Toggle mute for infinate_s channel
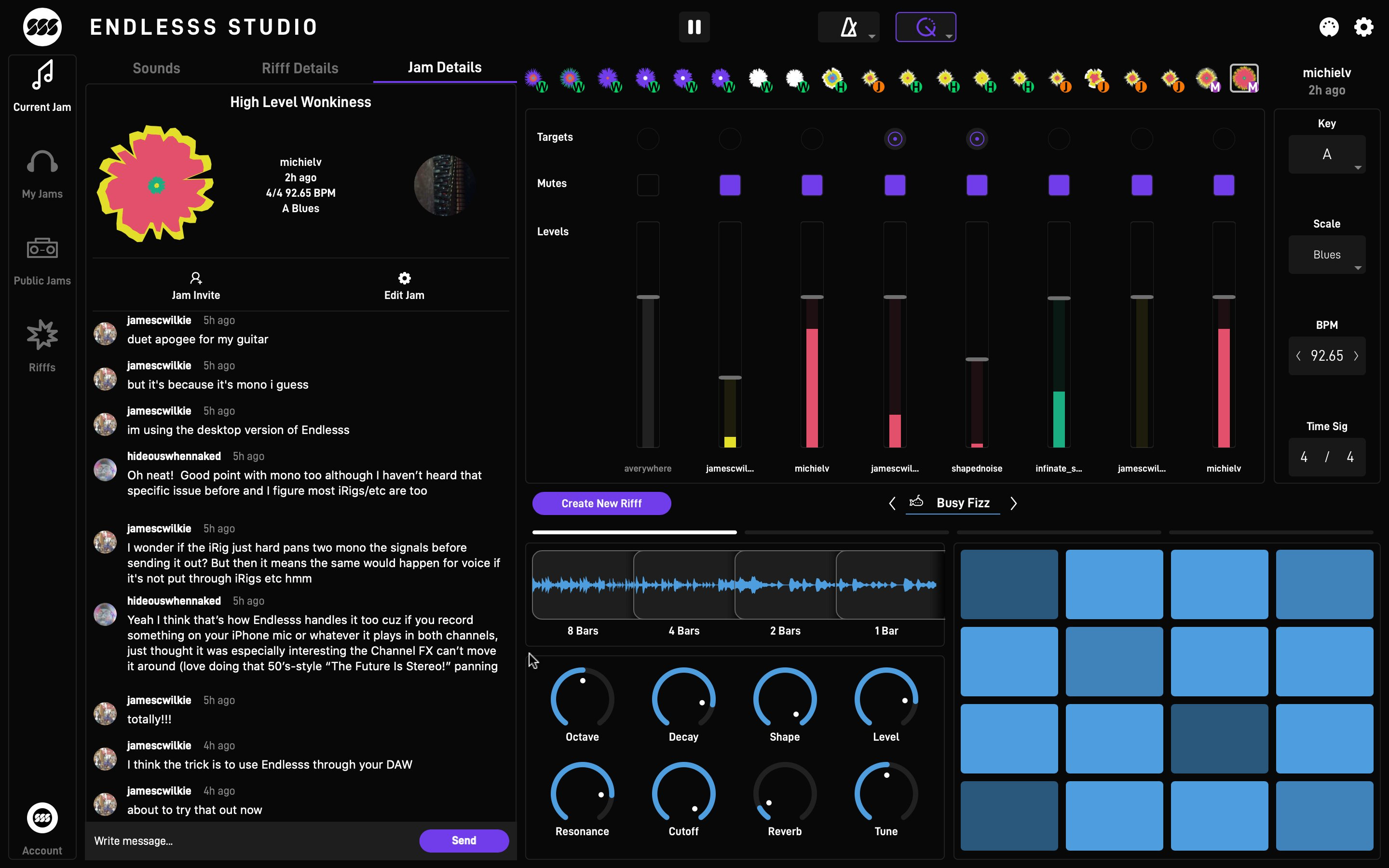Image resolution: width=1389 pixels, height=868 pixels. [1059, 186]
